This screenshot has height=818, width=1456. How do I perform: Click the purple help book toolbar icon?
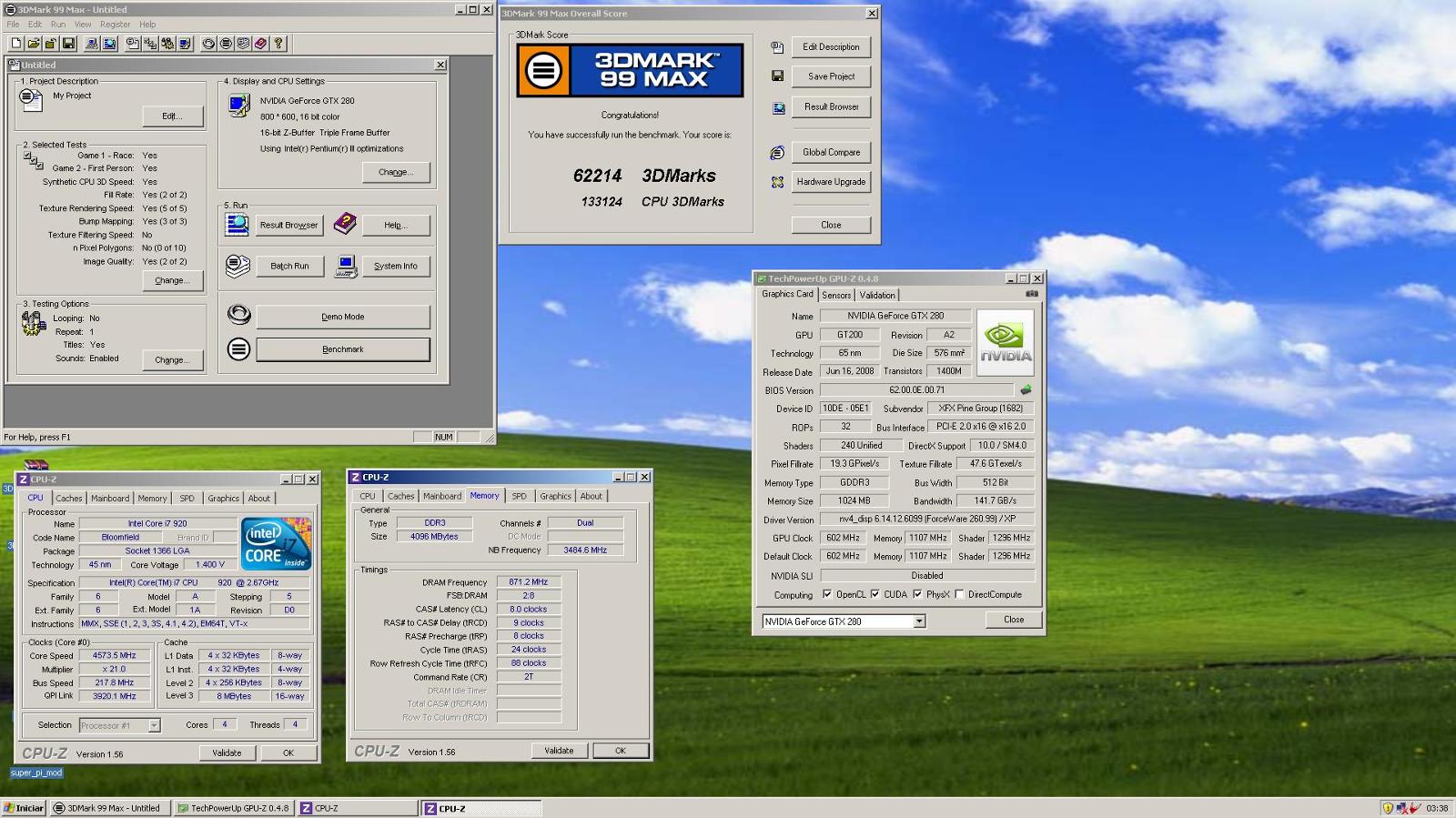coord(261,43)
